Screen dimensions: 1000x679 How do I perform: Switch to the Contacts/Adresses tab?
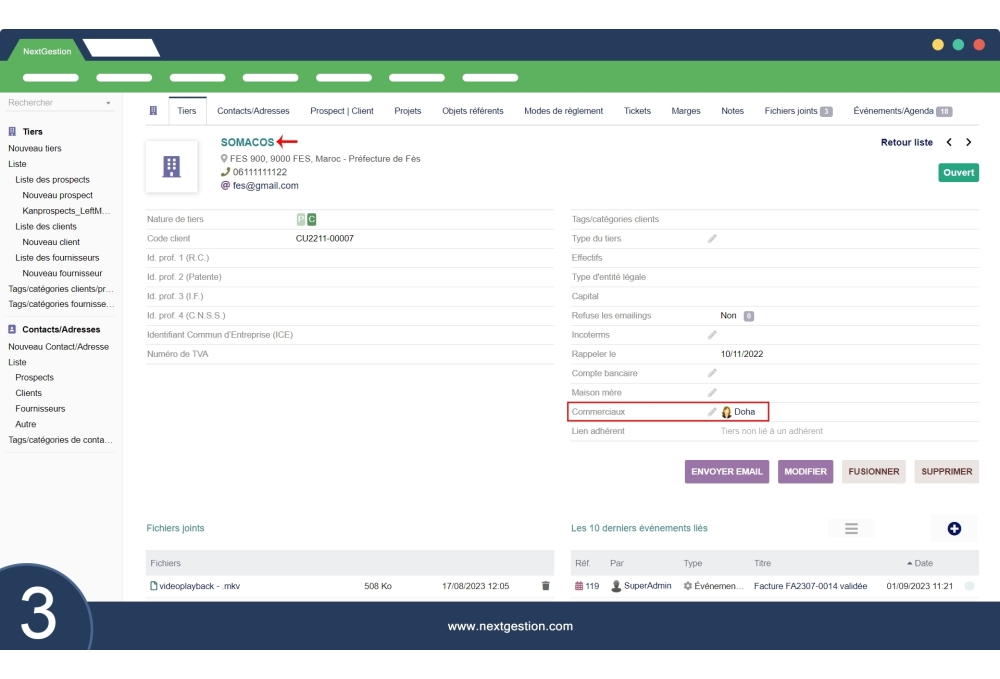[253, 110]
